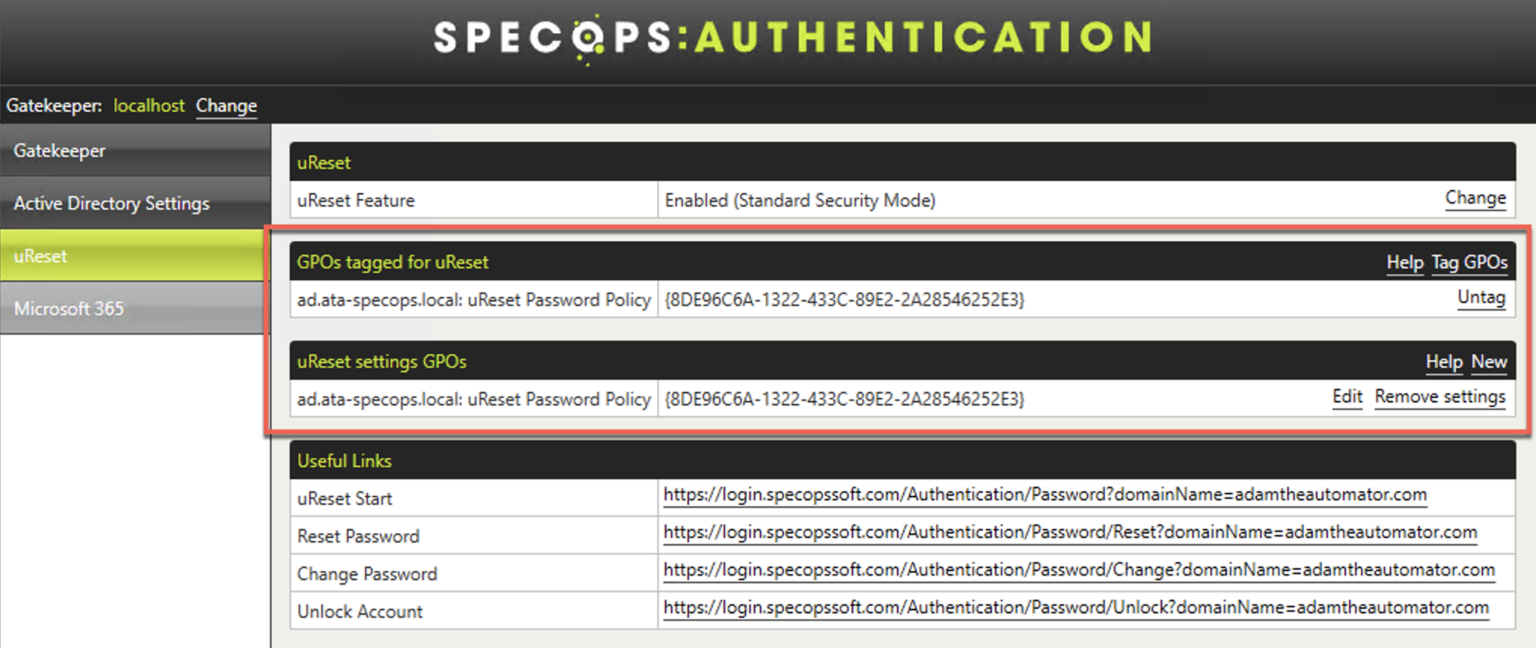Screen dimensions: 1536x648
Task: Switch to the Microsoft 365 section
Action: tap(69, 308)
